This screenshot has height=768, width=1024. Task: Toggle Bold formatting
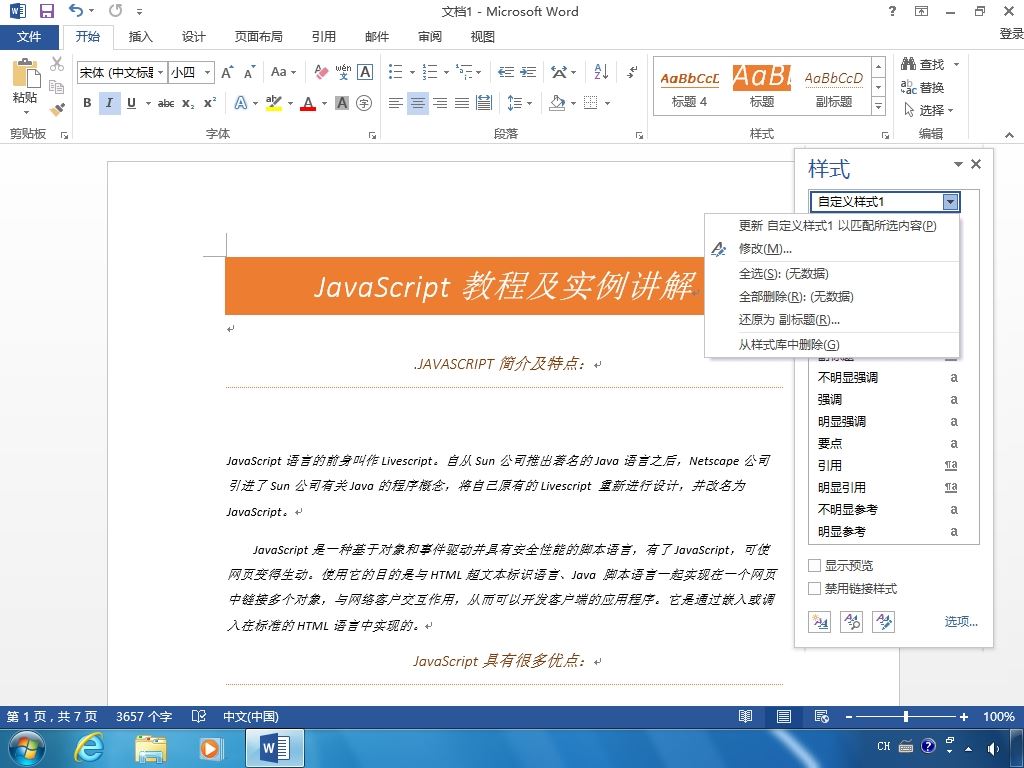point(87,103)
